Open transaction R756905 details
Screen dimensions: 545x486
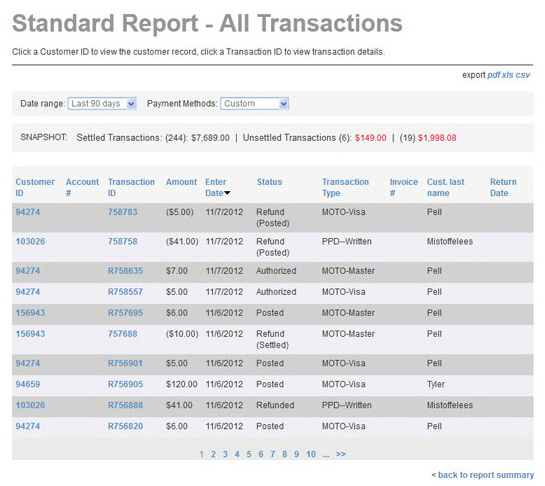click(125, 384)
